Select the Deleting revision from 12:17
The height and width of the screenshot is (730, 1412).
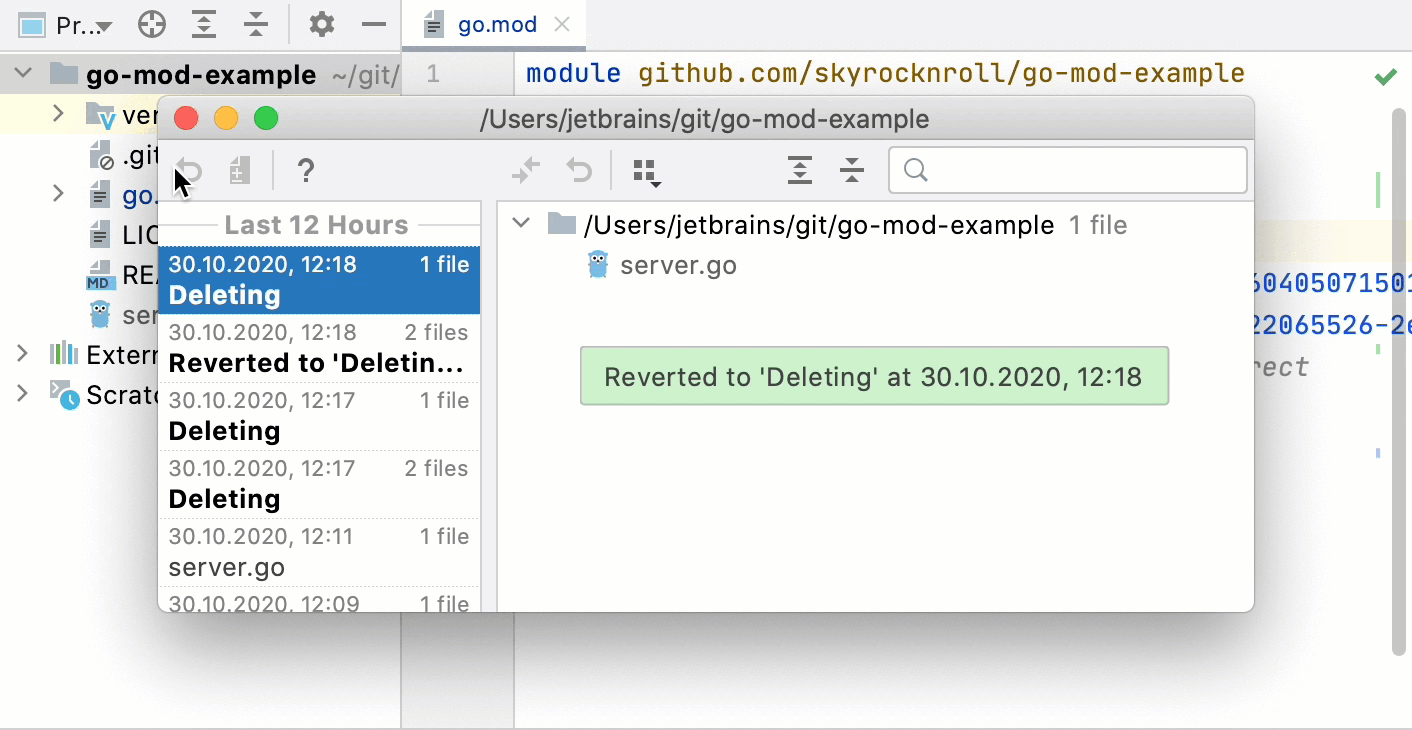pyautogui.click(x=319, y=415)
